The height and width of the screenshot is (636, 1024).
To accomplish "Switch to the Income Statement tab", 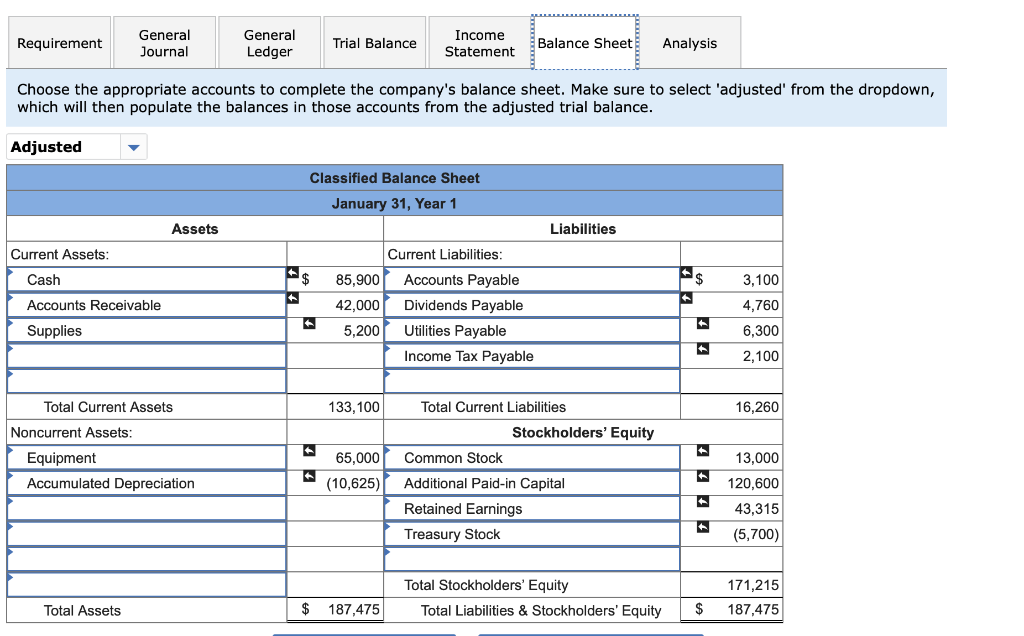I will (477, 42).
